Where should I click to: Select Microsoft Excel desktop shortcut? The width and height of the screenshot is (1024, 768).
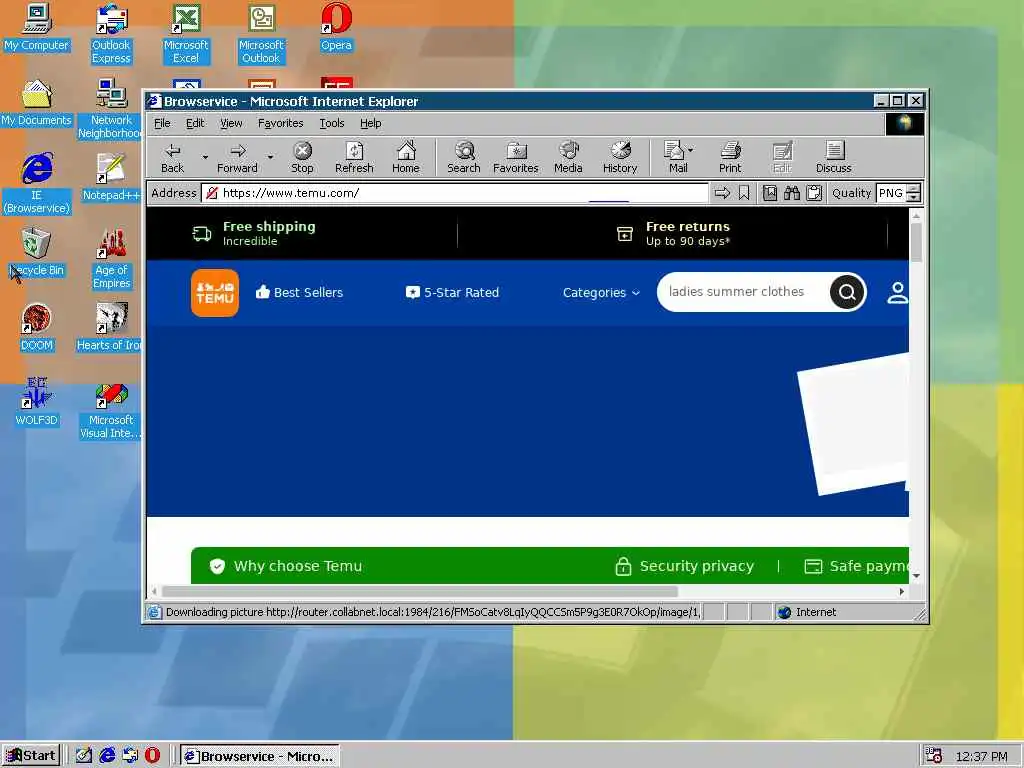[x=186, y=34]
